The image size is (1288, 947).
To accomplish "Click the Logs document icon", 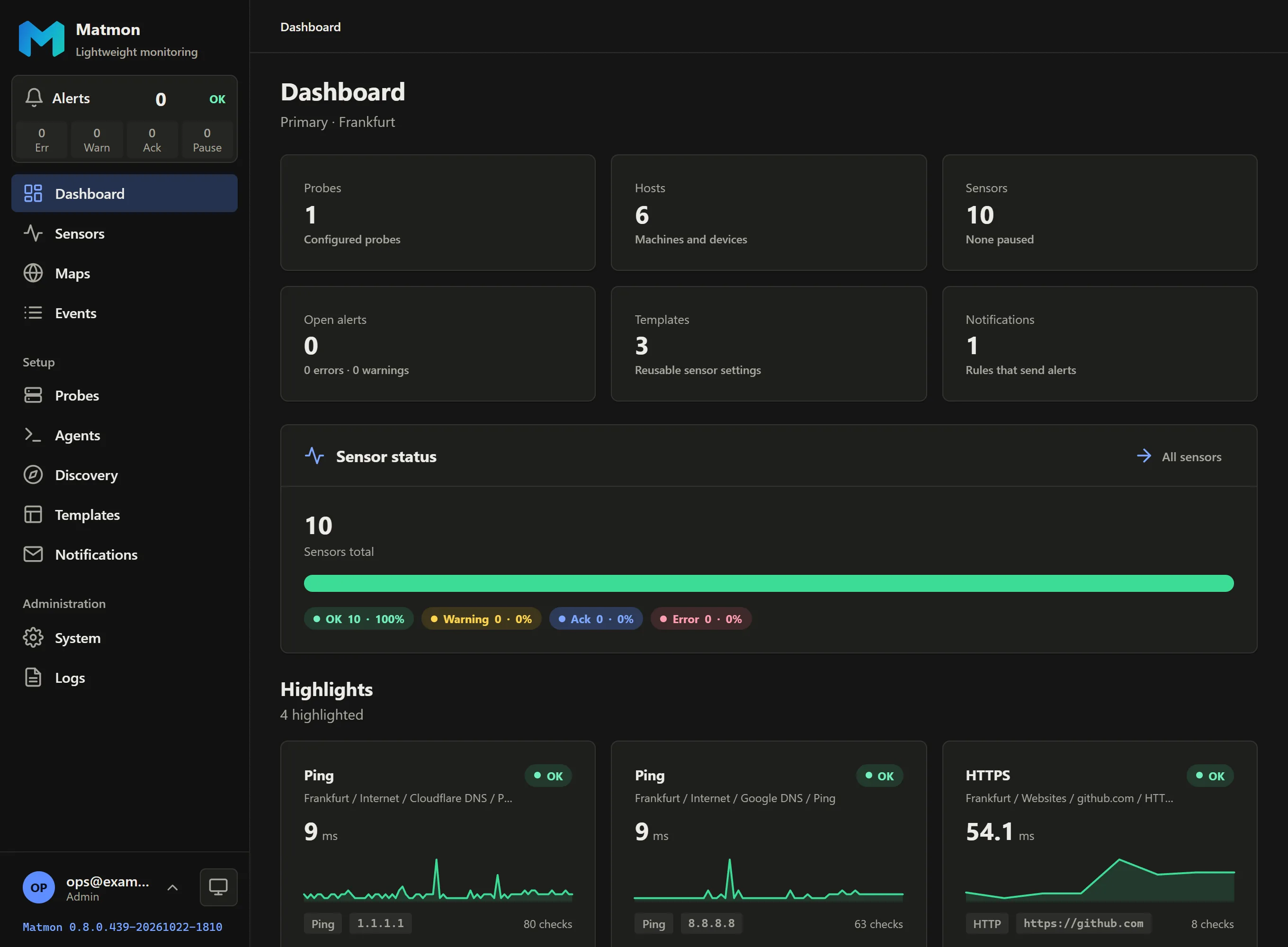I will [x=33, y=677].
